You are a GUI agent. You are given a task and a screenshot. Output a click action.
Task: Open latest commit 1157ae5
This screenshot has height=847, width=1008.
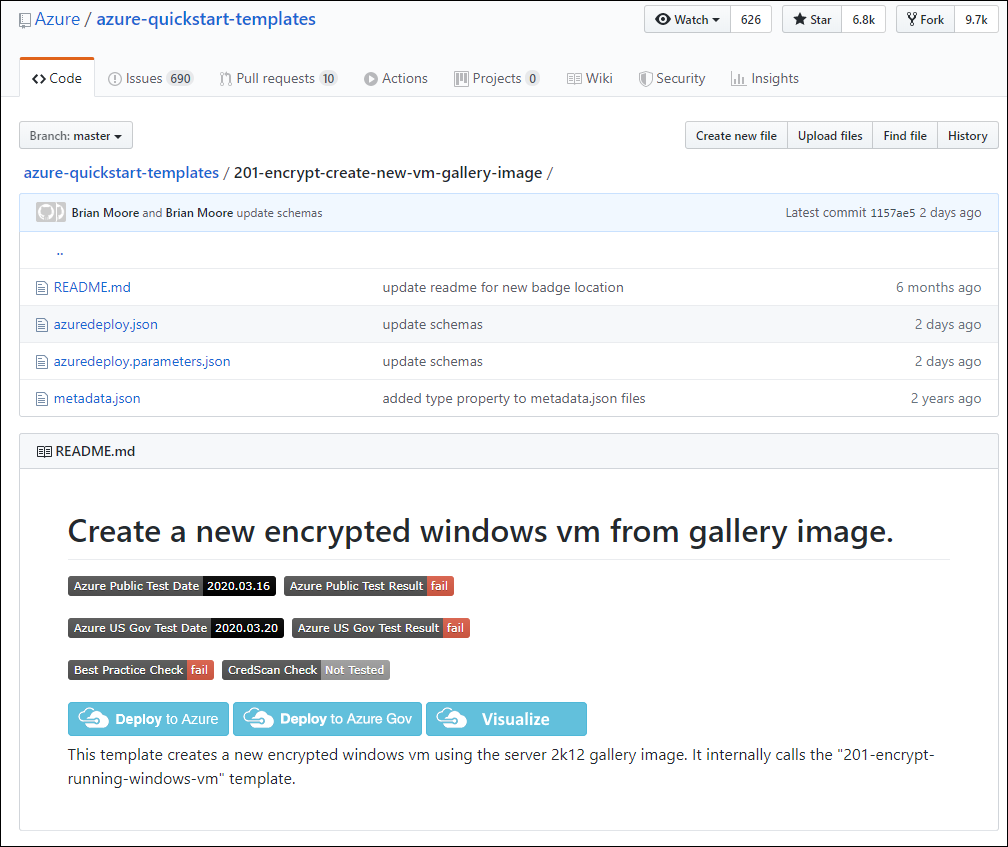pos(892,213)
